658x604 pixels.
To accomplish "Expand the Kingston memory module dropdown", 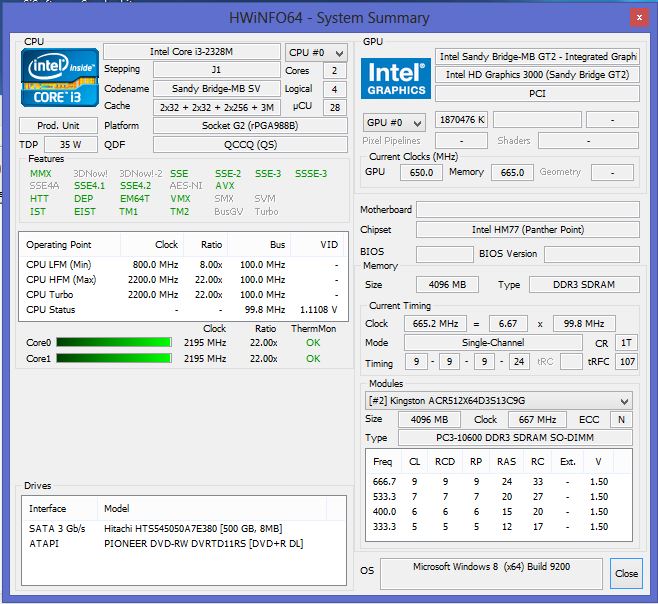I will tap(499, 401).
